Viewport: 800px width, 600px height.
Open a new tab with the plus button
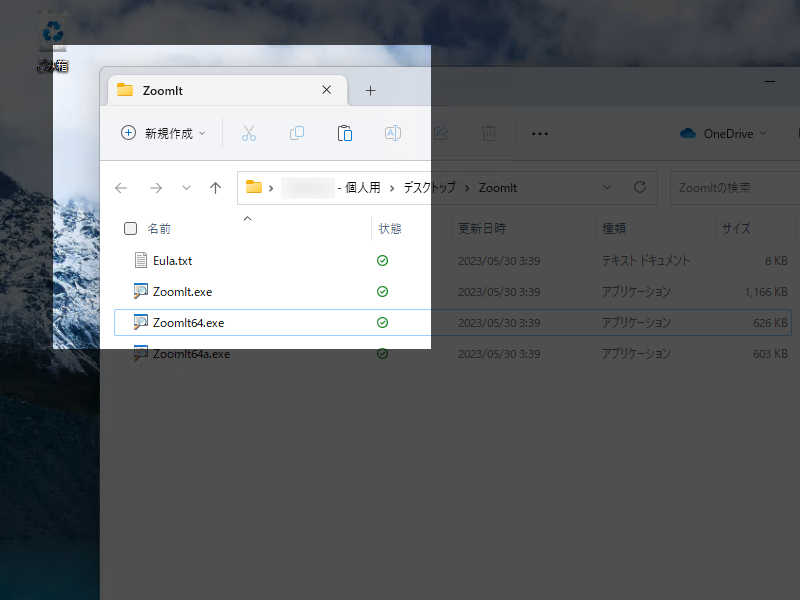370,89
